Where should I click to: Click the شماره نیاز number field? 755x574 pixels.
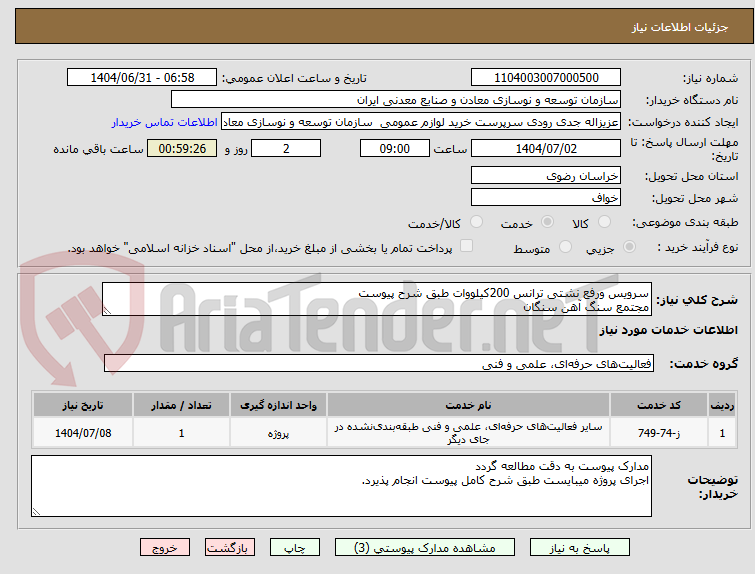coord(546,78)
